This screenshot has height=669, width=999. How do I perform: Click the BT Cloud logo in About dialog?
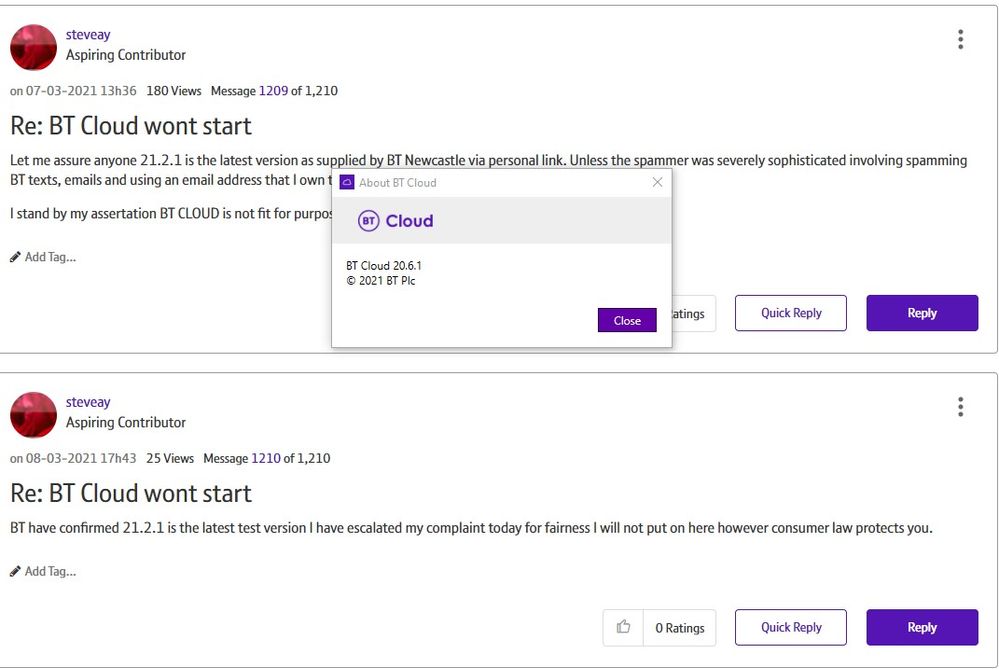tap(396, 221)
